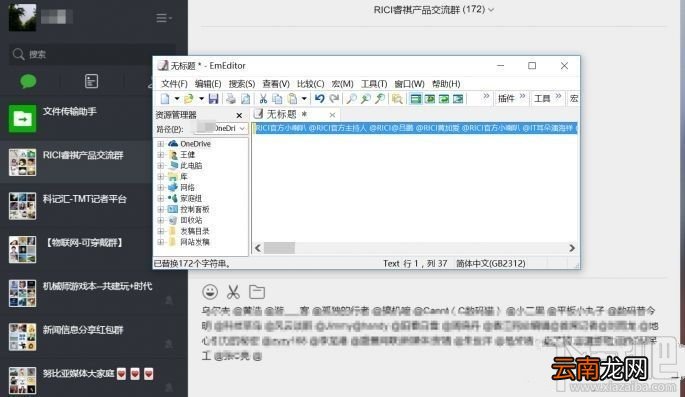Open Find with the first magnifier icon
685x397 pixels.
[351, 99]
